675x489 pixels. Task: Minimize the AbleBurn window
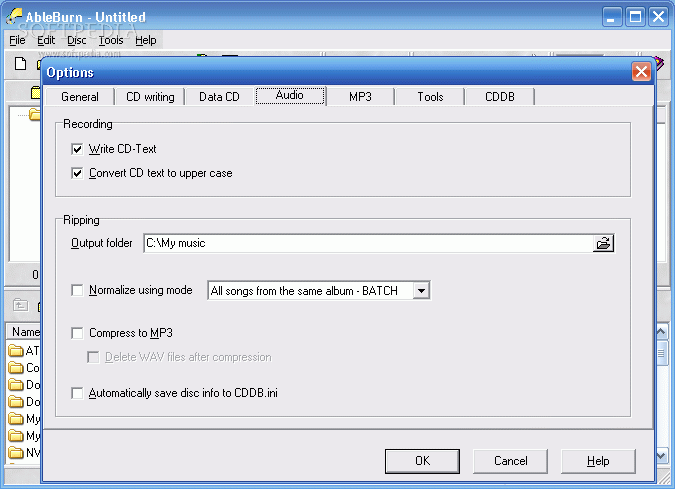[x=612, y=17]
